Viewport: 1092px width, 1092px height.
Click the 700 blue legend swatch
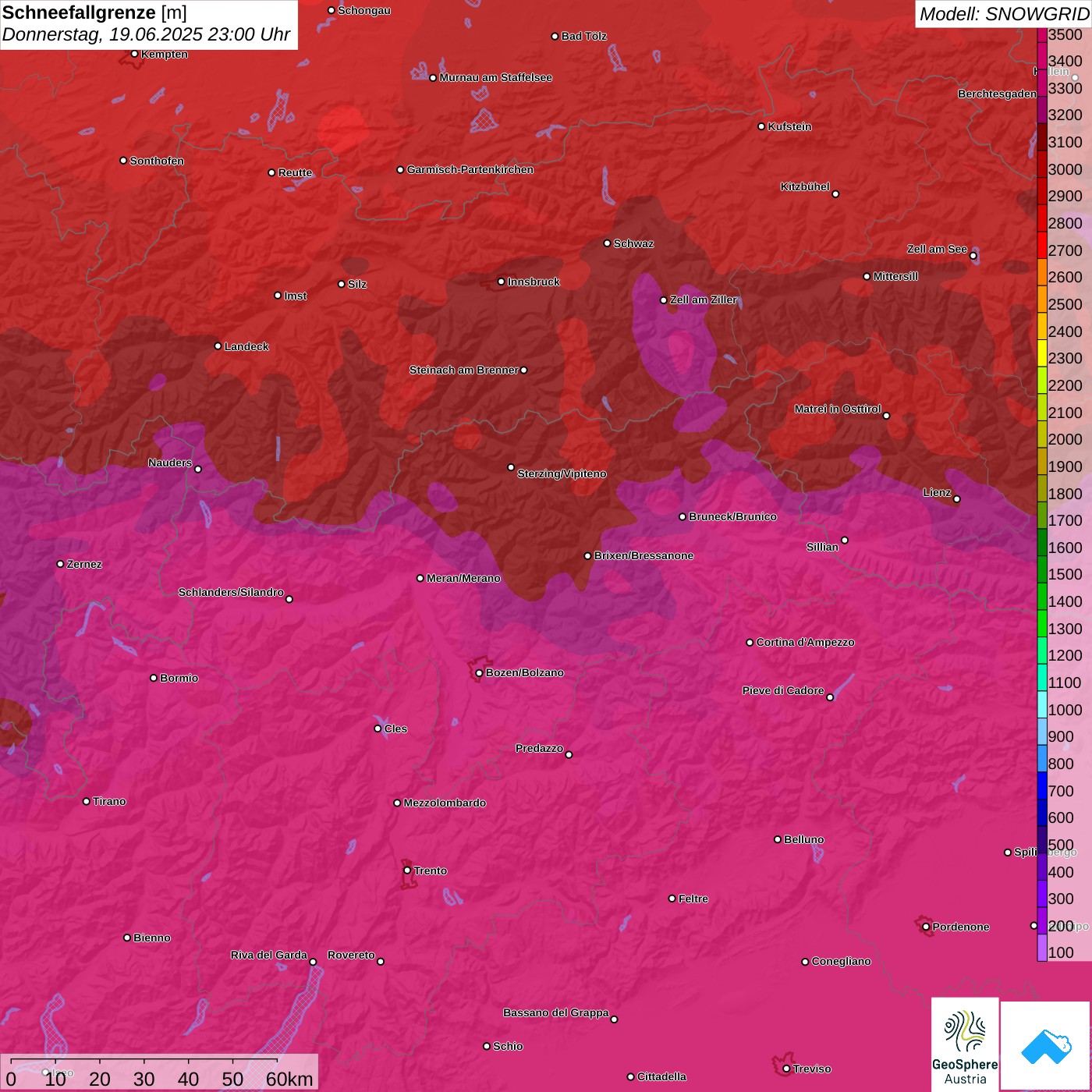[x=1042, y=785]
